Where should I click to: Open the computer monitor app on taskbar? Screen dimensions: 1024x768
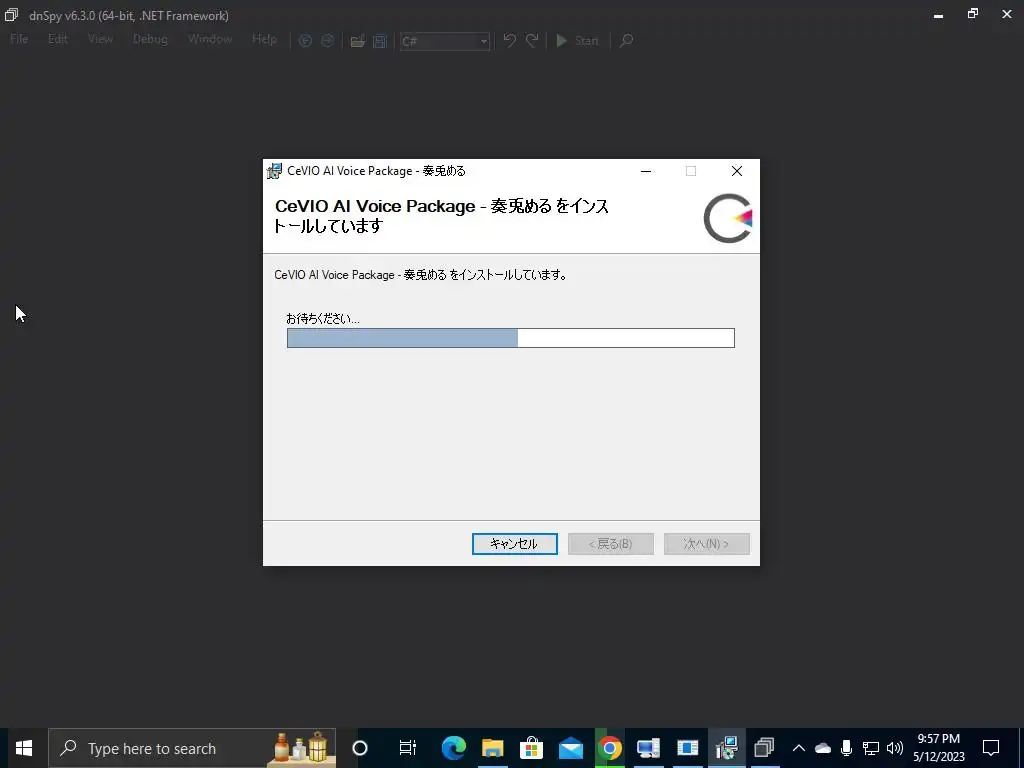click(x=648, y=748)
